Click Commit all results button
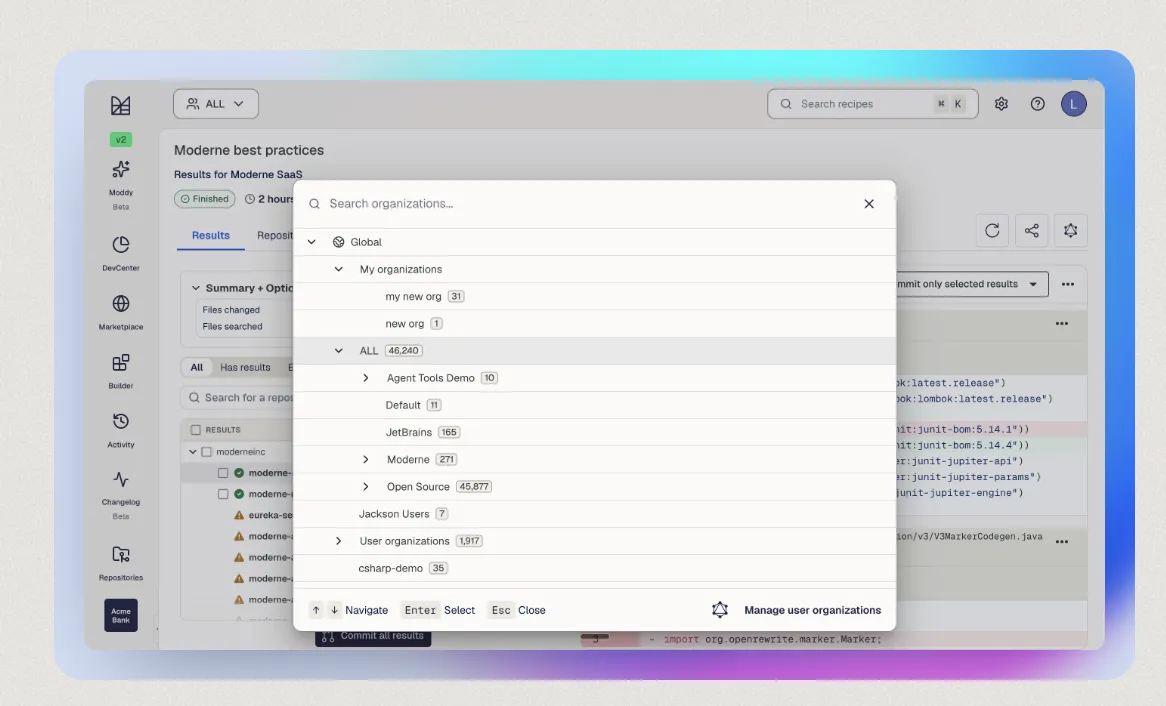The height and width of the screenshot is (706, 1166). point(373,637)
